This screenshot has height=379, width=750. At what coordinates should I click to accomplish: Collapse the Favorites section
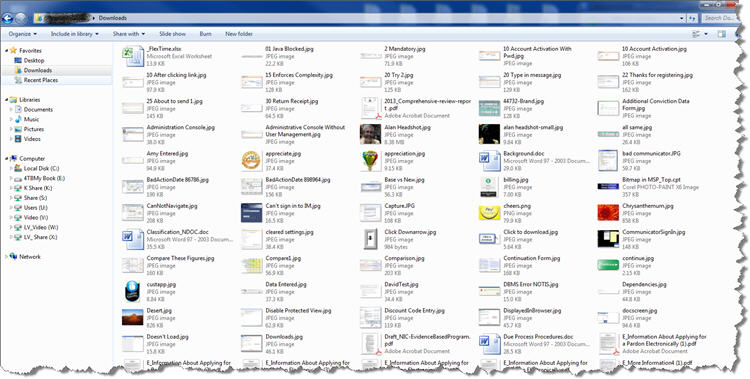(6, 50)
